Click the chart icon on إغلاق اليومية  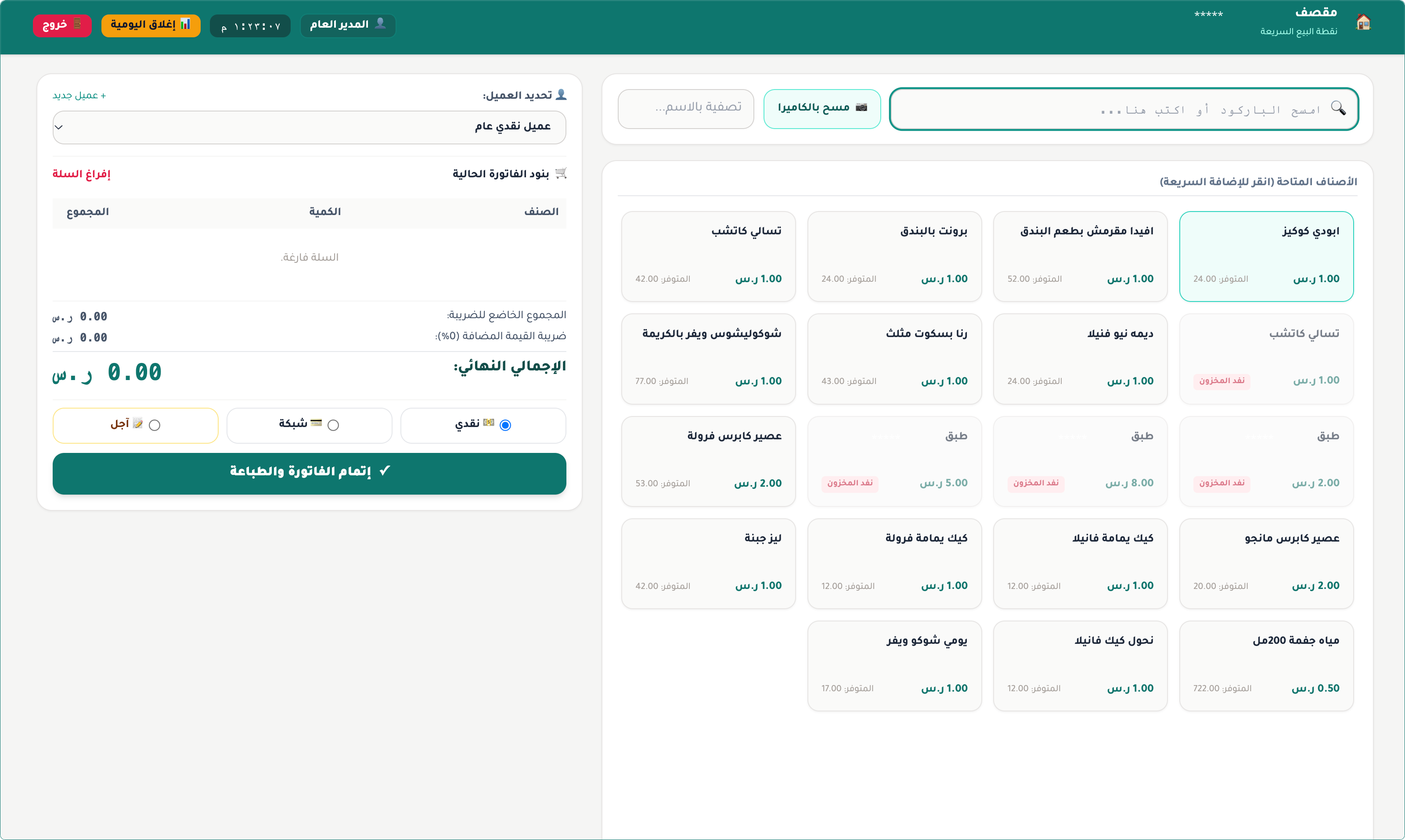[x=185, y=24]
